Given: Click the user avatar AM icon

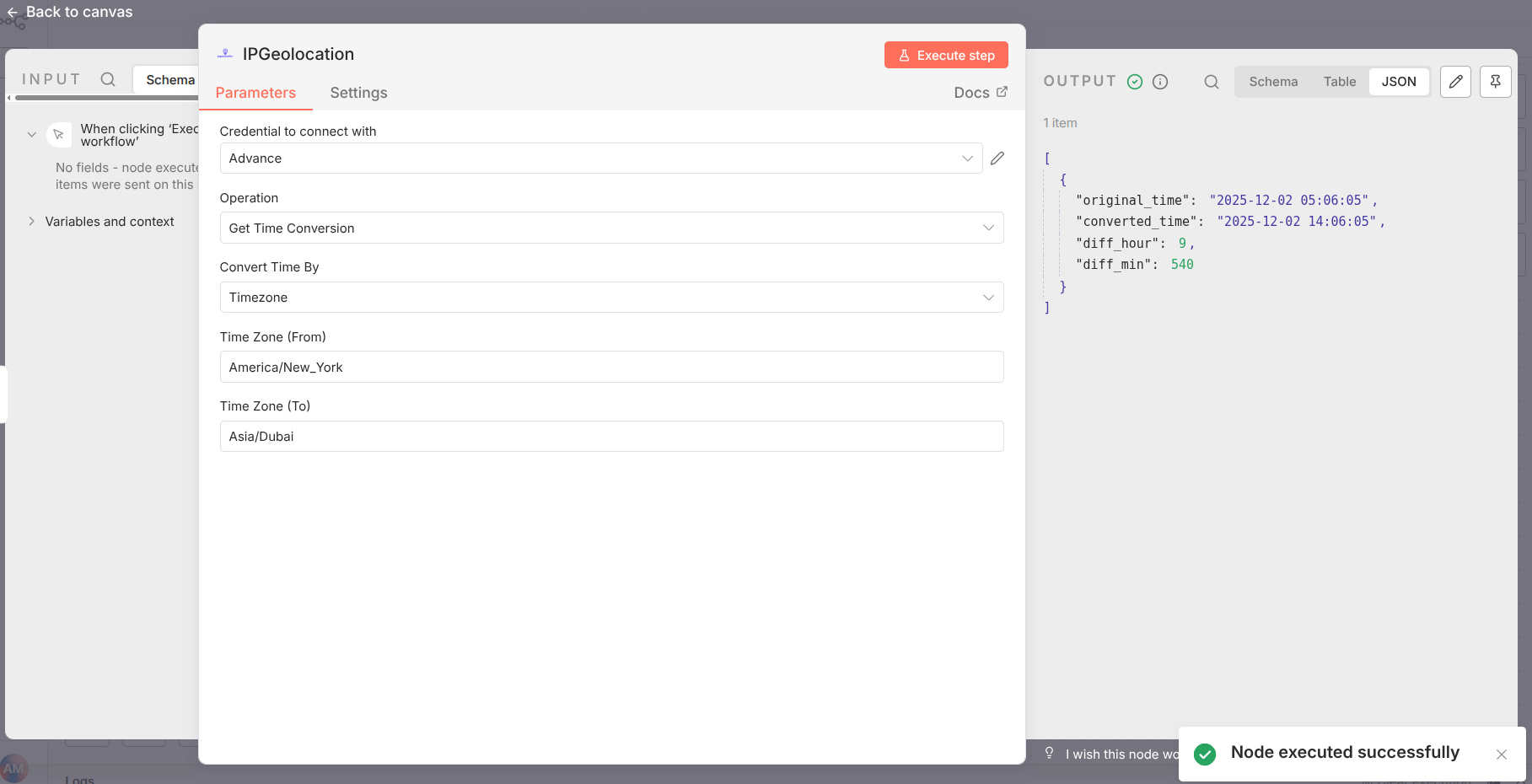Looking at the screenshot, I should tap(13, 768).
